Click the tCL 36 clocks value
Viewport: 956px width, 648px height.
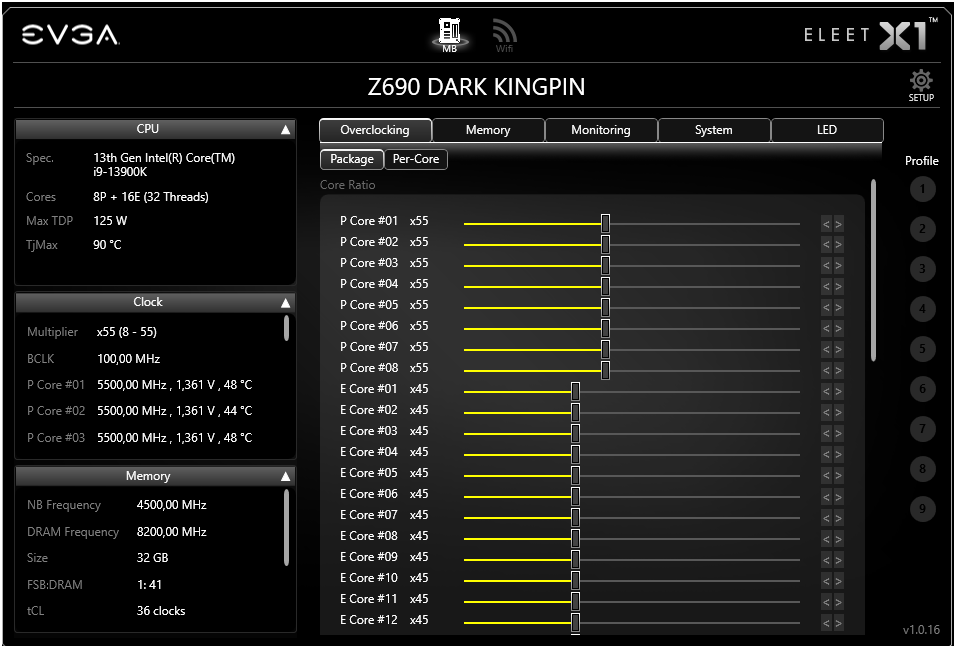(x=161, y=611)
